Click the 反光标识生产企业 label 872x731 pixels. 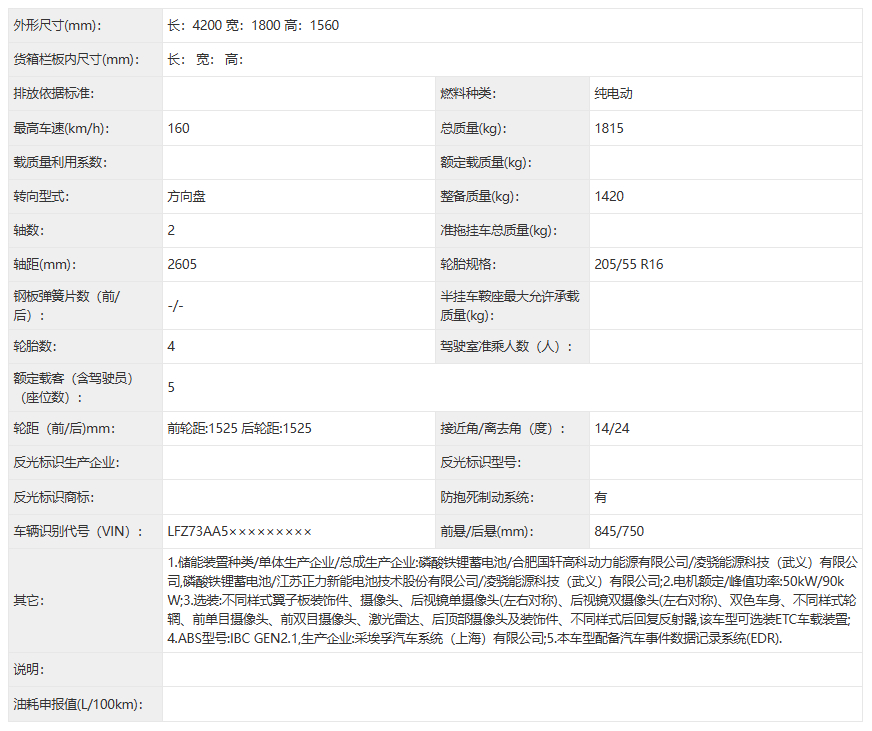[66, 462]
